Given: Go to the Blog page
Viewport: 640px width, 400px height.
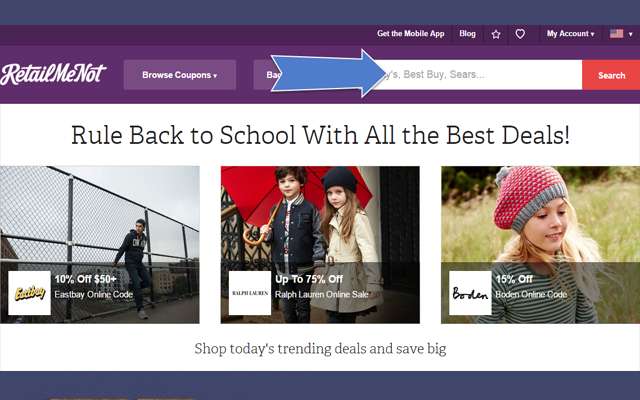Looking at the screenshot, I should 467,34.
